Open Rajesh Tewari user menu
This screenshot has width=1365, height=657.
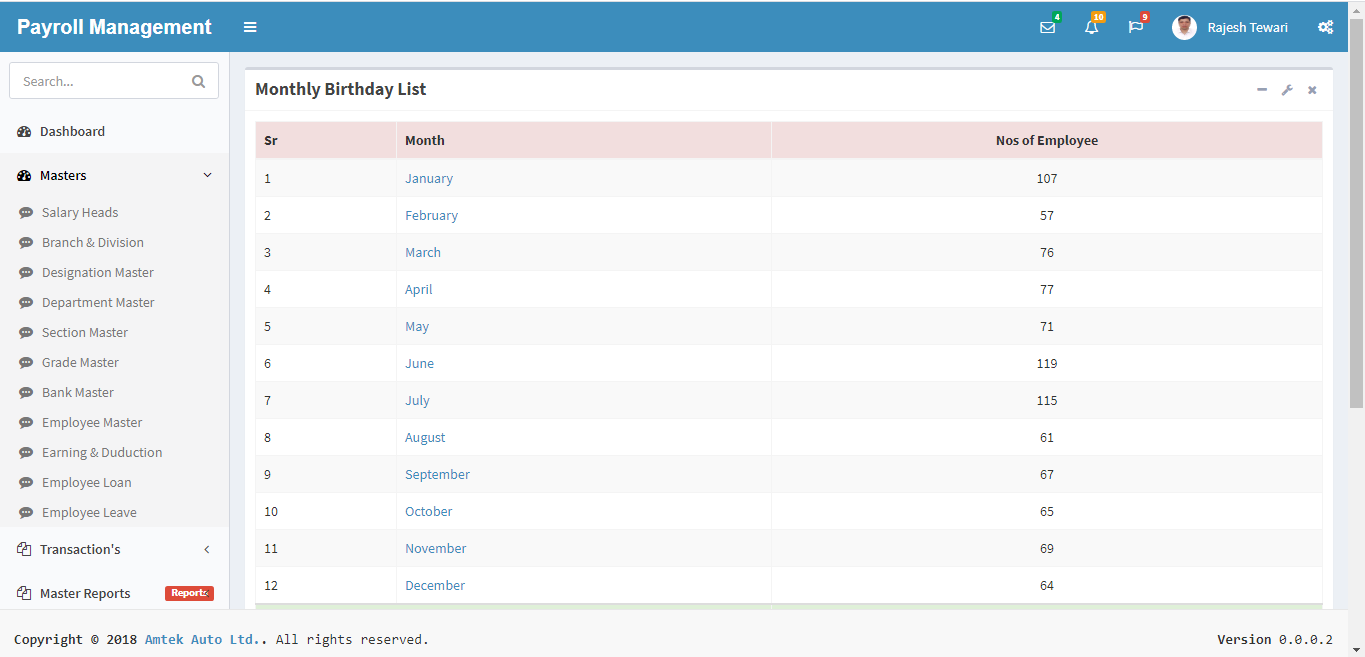(x=1230, y=27)
